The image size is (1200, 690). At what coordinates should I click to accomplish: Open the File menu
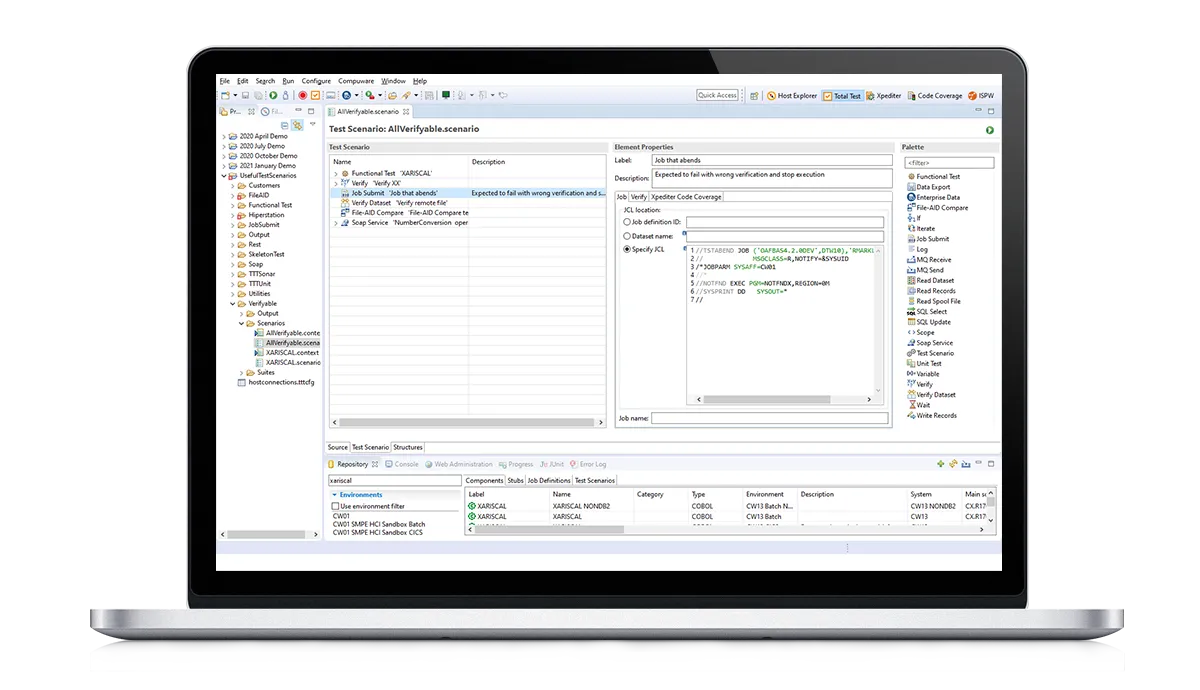(x=225, y=81)
